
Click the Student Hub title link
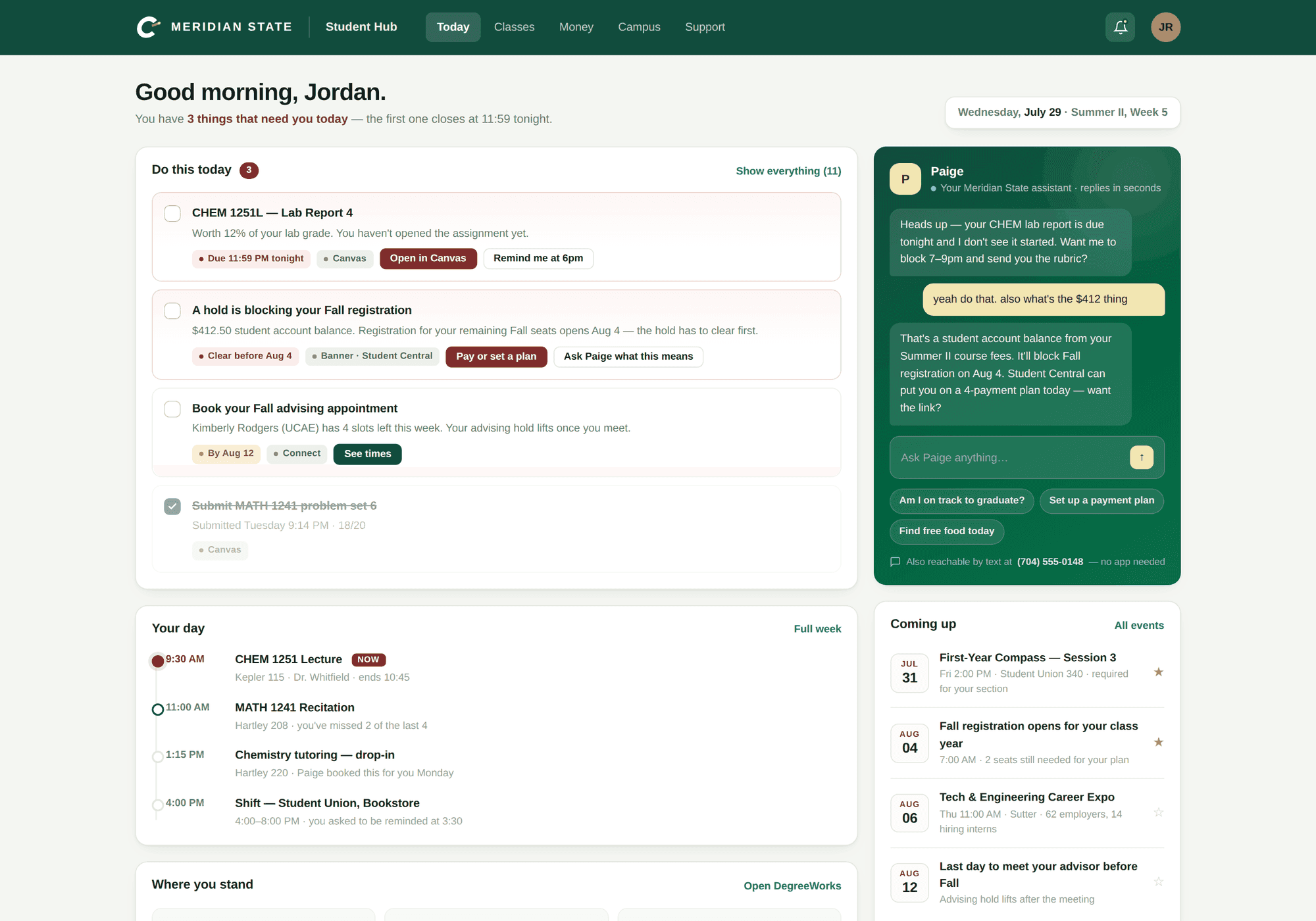tap(361, 27)
